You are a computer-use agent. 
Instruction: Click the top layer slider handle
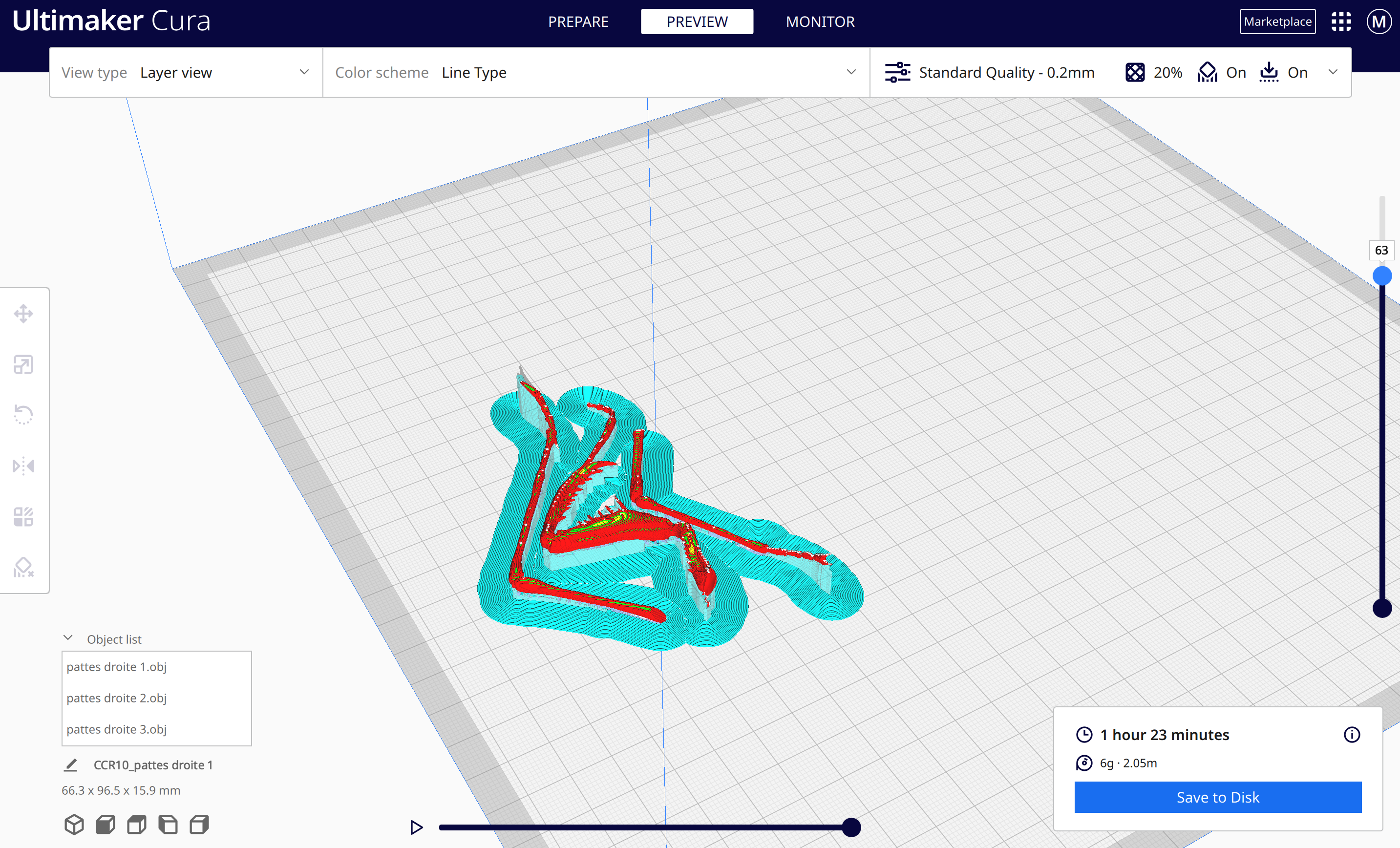pos(1382,276)
